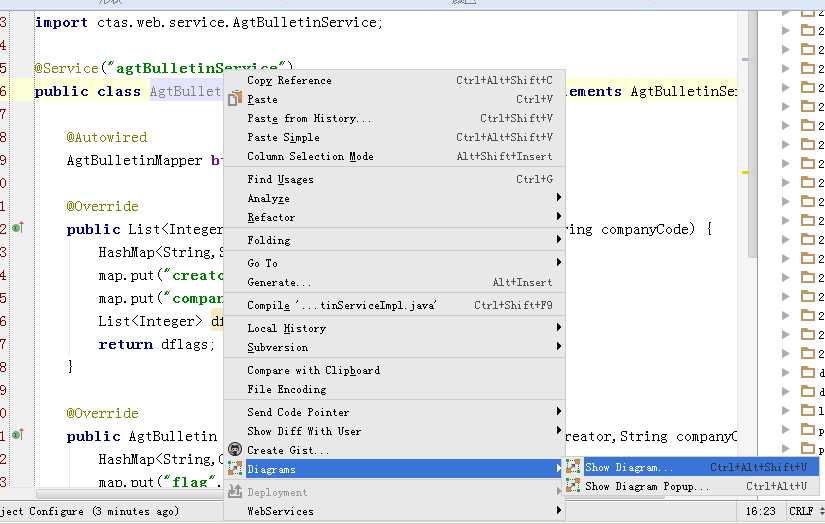Select Show Diagram Popup... submenu entry
Screen dimensions: 825x524
click(x=692, y=486)
